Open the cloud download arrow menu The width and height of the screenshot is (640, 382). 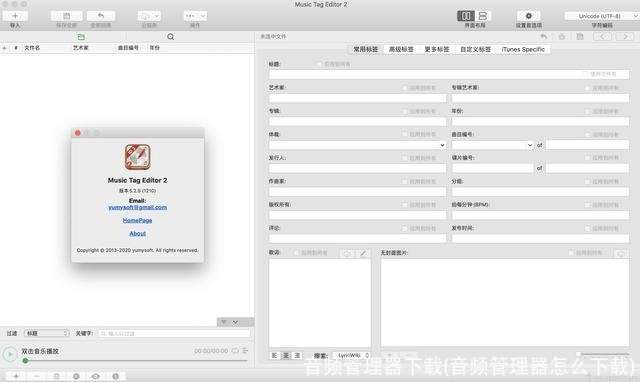point(157,16)
